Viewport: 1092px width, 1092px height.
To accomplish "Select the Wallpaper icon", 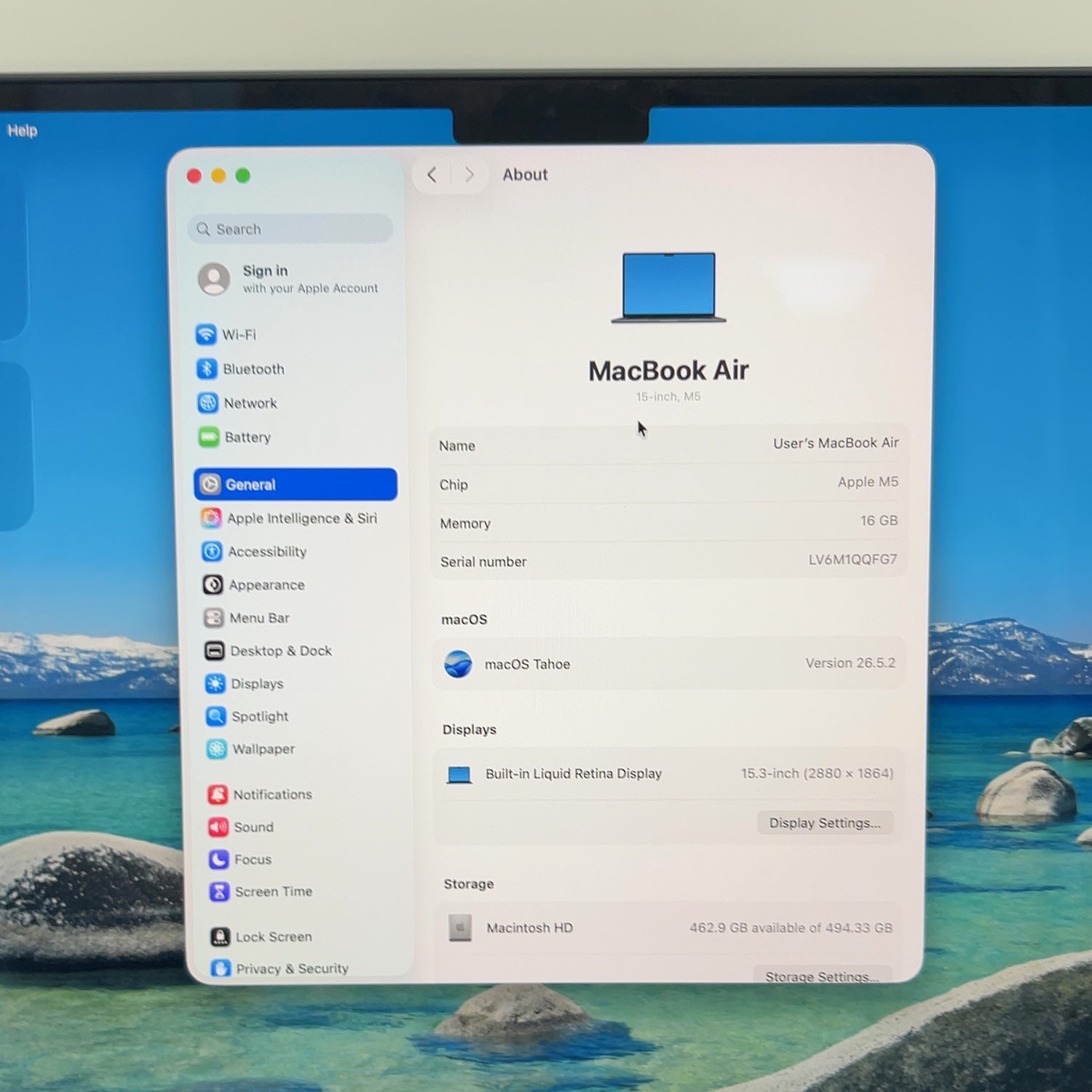I will coord(216,748).
